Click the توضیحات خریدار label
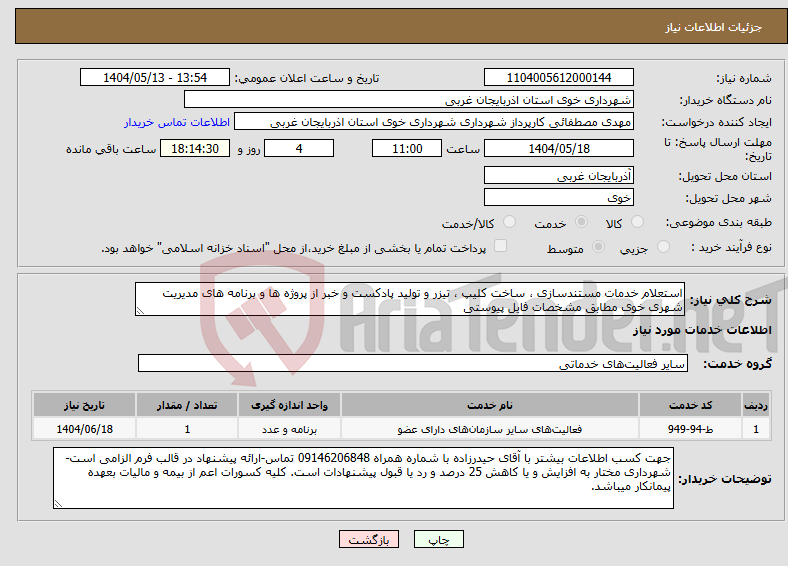This screenshot has height=566, width=788. [725, 479]
